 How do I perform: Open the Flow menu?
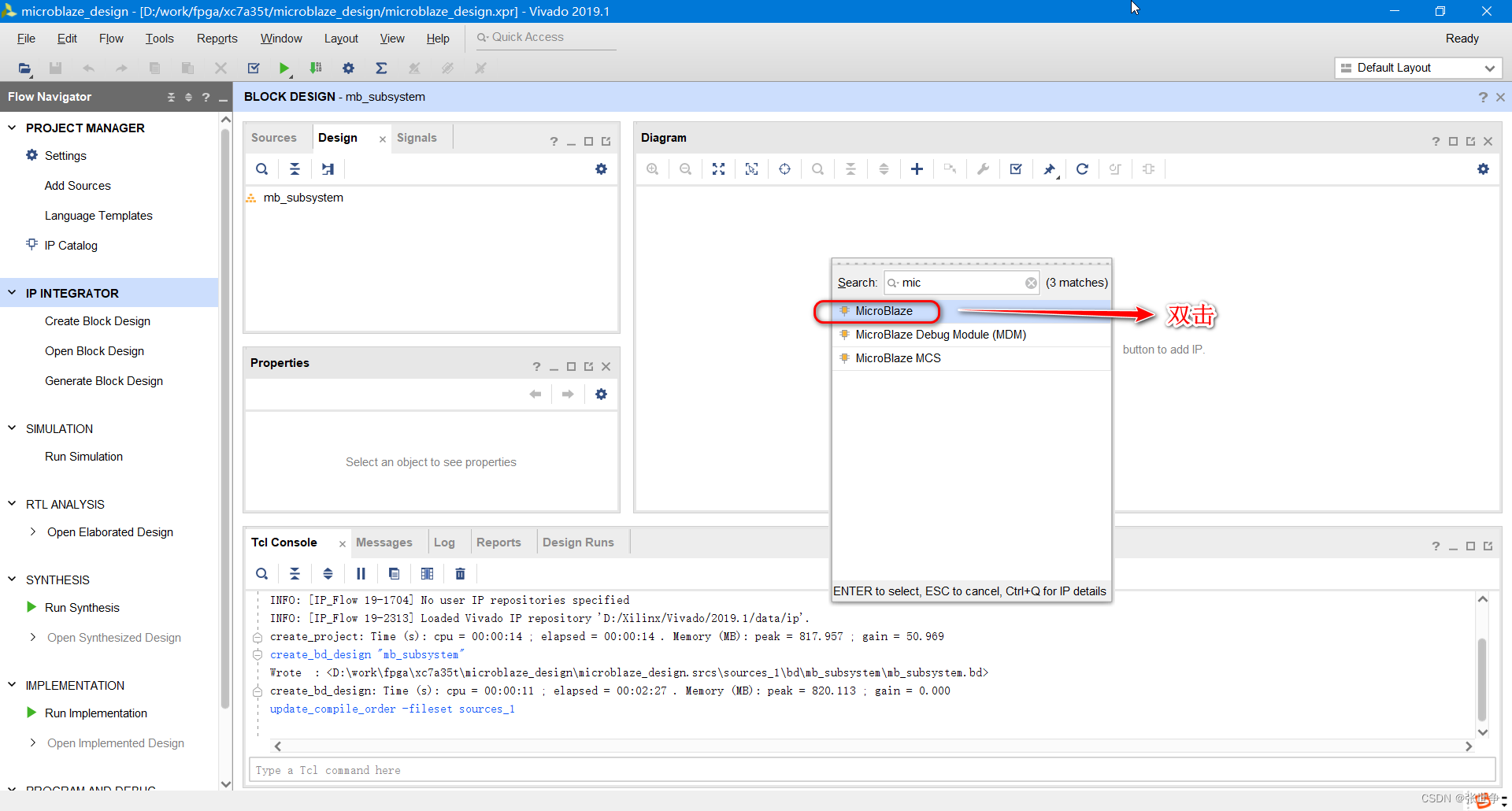coord(111,39)
